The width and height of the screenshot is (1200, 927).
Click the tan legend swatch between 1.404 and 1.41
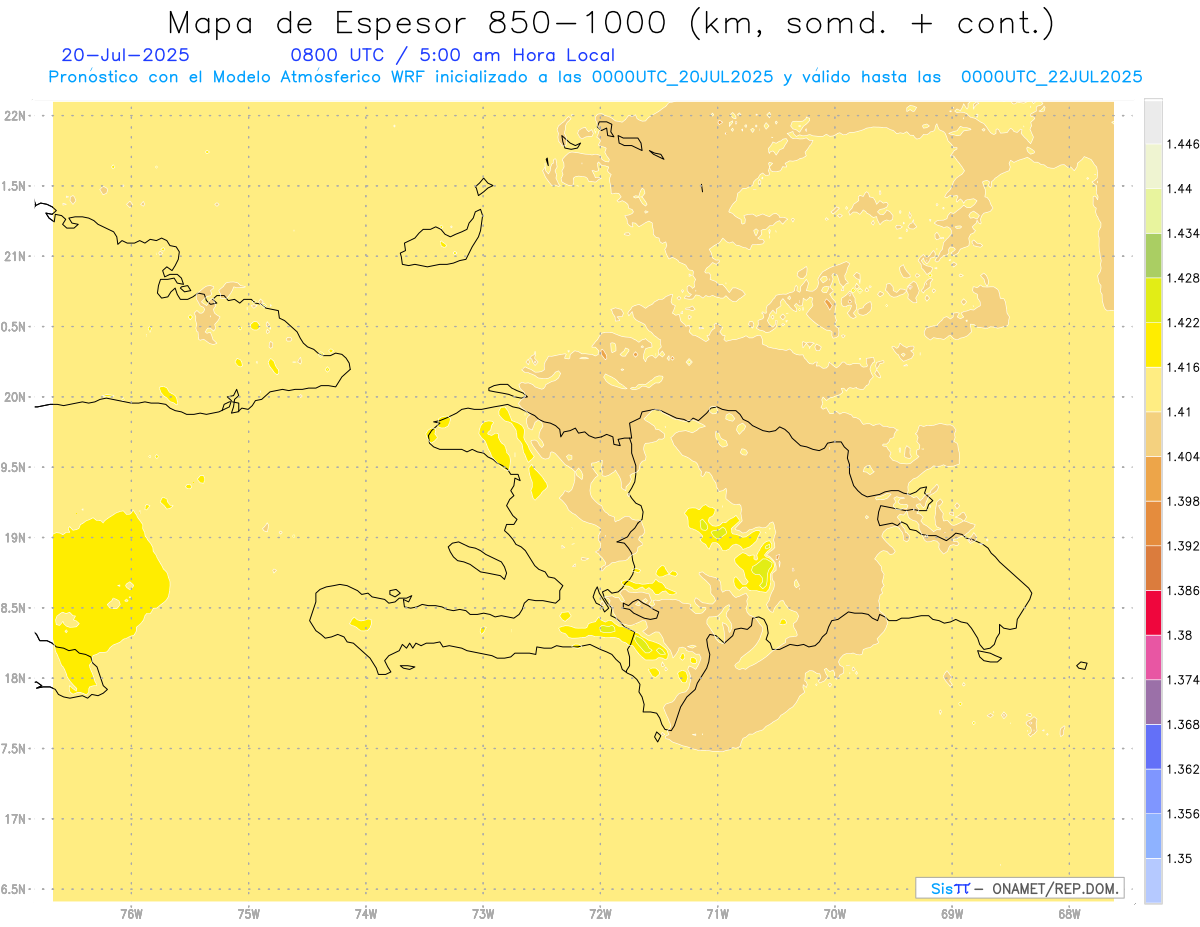[x=1153, y=434]
